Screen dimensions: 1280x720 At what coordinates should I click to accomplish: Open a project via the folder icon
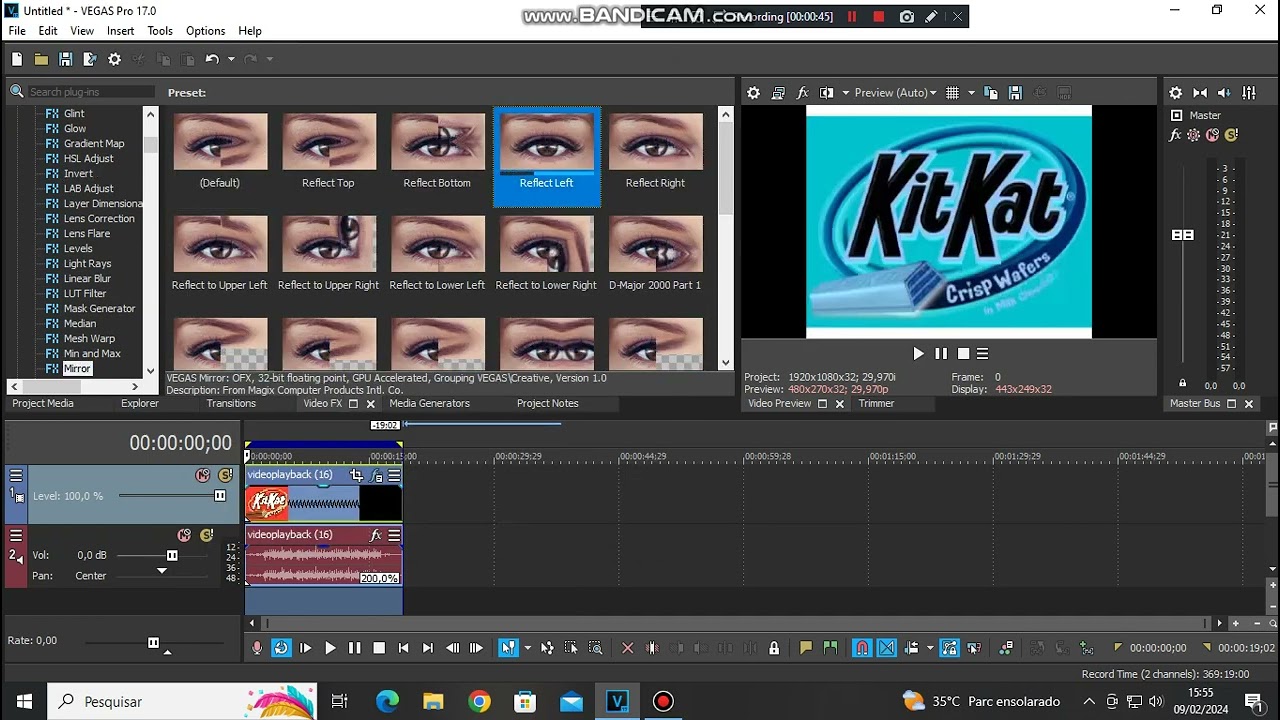click(x=41, y=60)
